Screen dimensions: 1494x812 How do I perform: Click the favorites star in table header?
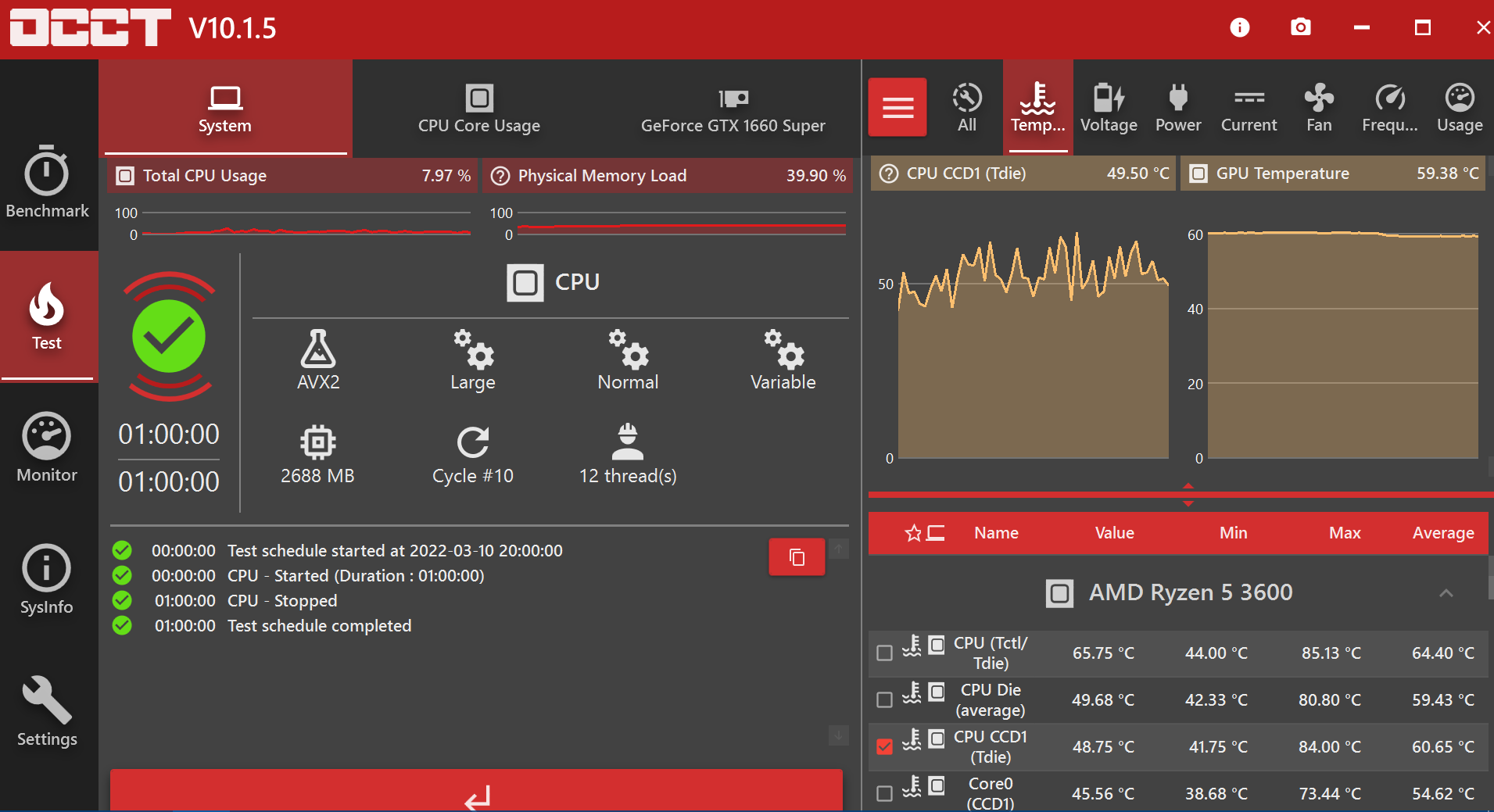912,533
